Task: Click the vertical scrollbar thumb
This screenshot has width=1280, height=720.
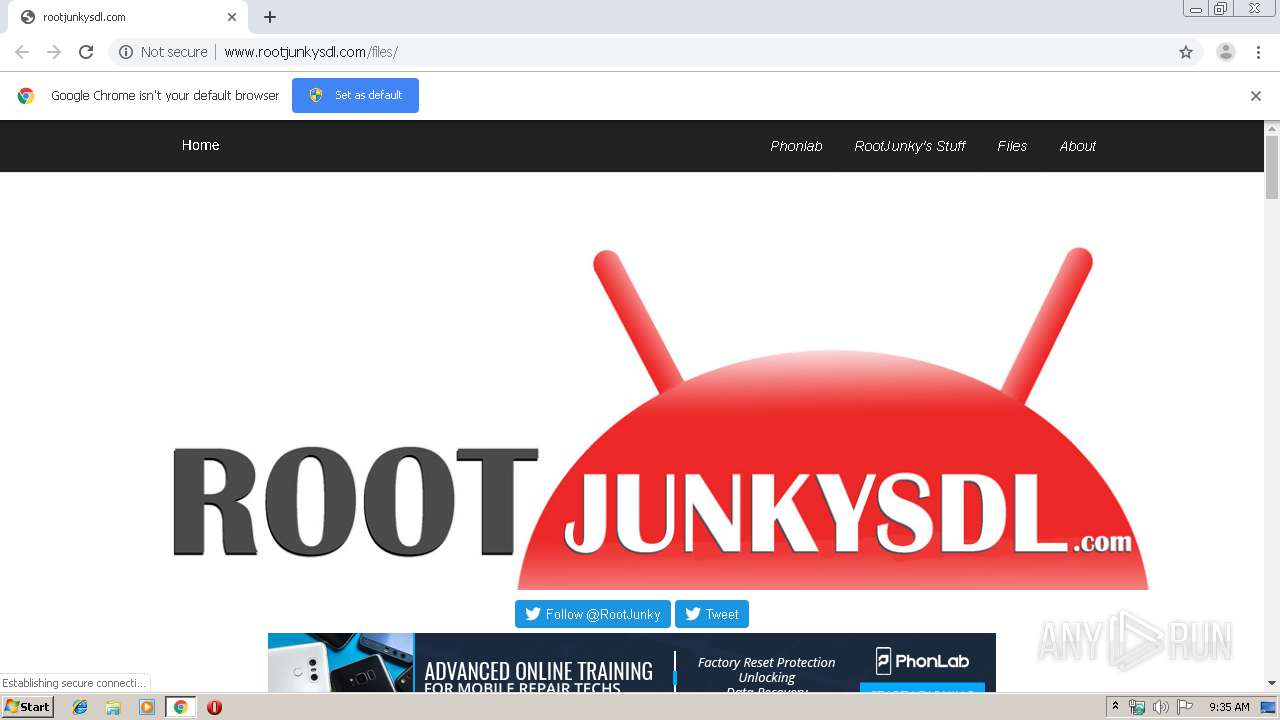Action: (x=1272, y=167)
